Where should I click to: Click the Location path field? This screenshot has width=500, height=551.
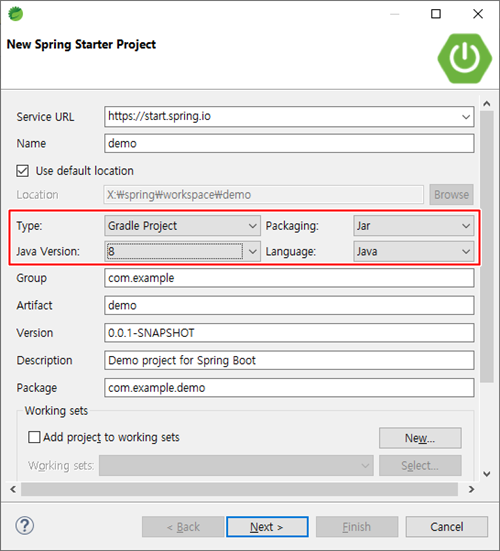[264, 195]
